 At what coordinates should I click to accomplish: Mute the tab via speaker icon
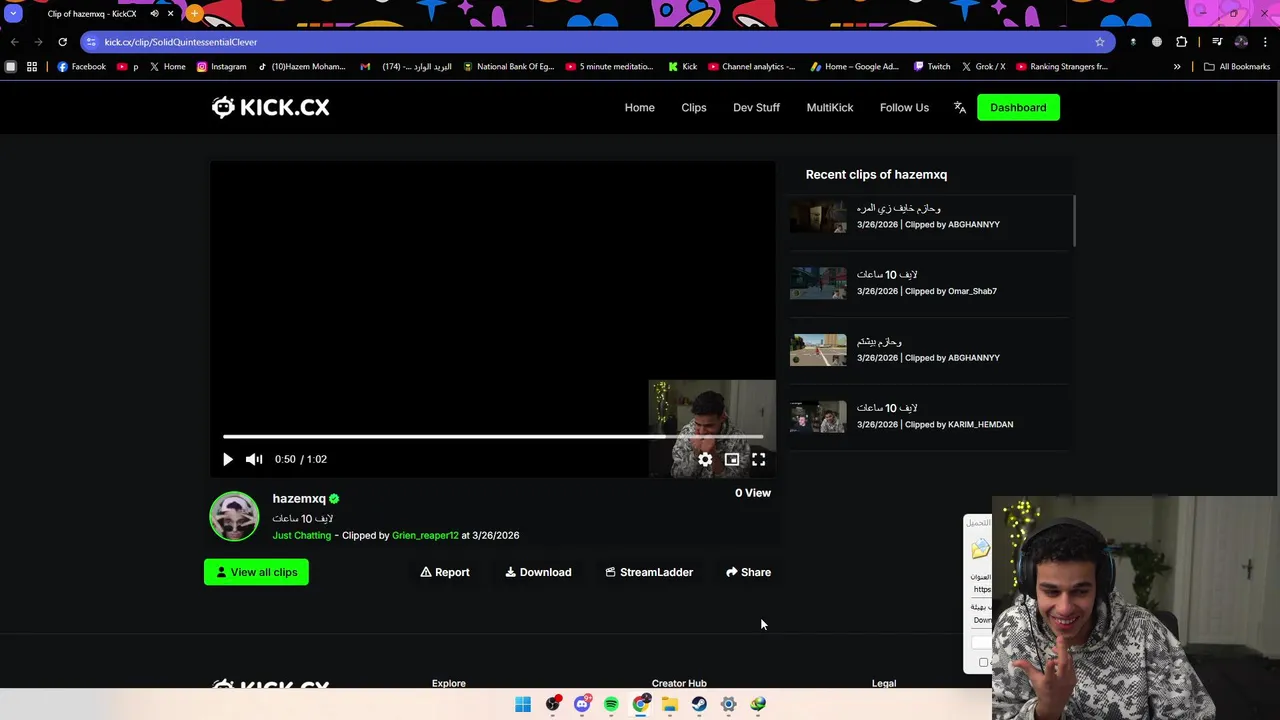tap(154, 14)
